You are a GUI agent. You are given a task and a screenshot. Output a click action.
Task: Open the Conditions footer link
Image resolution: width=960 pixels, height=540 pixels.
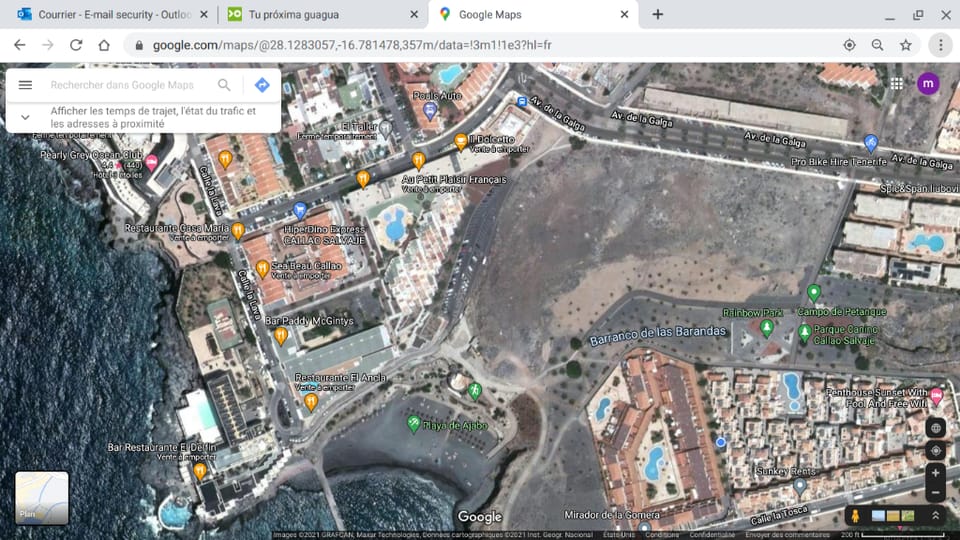(662, 535)
